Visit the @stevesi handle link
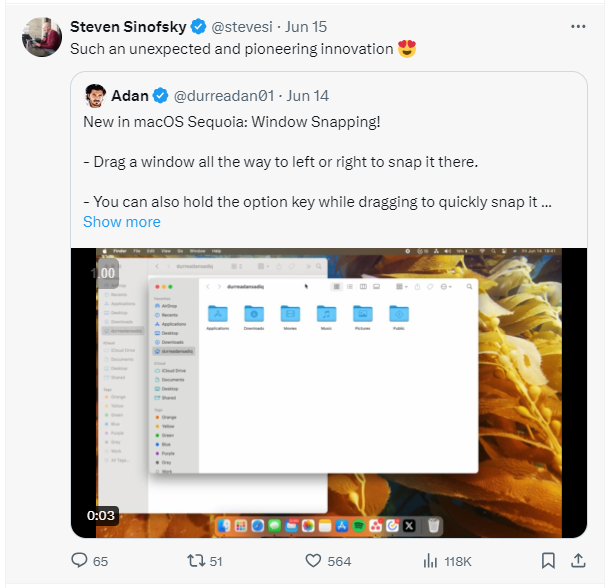 point(242,27)
